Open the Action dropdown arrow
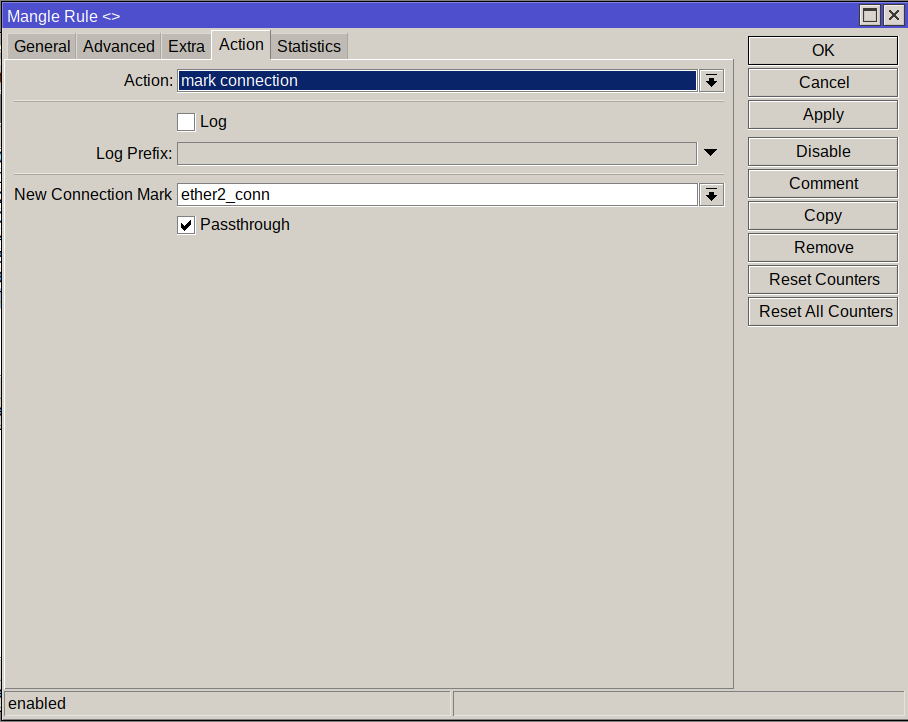 coord(711,81)
